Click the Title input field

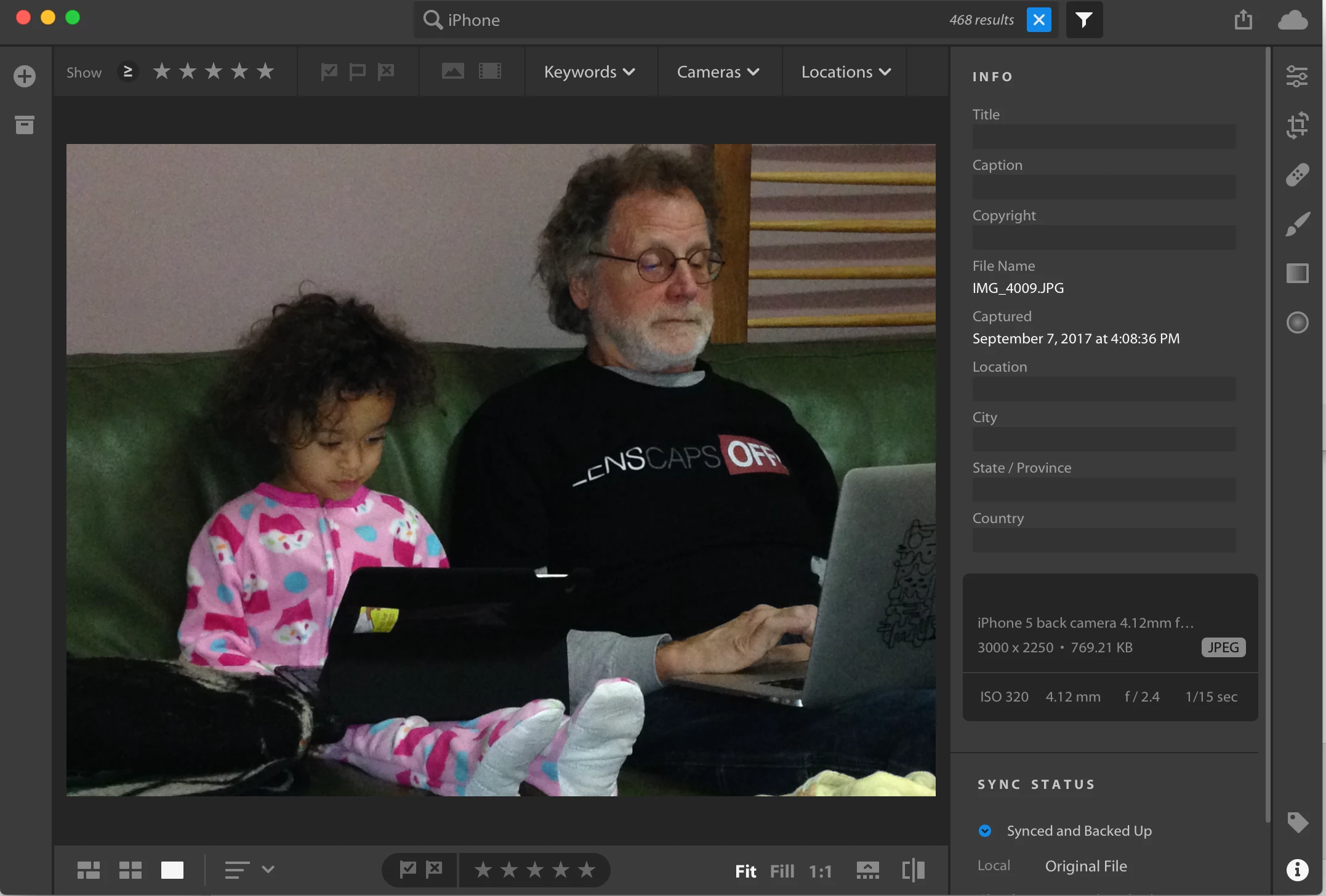(1103, 137)
